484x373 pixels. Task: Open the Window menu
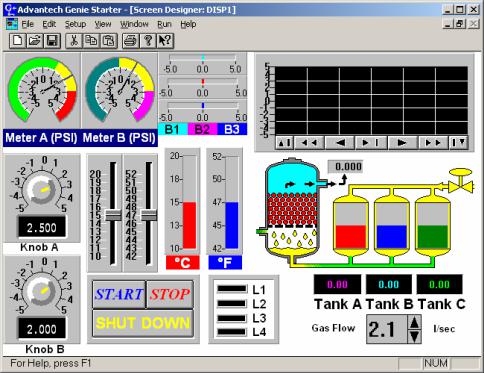[134, 24]
